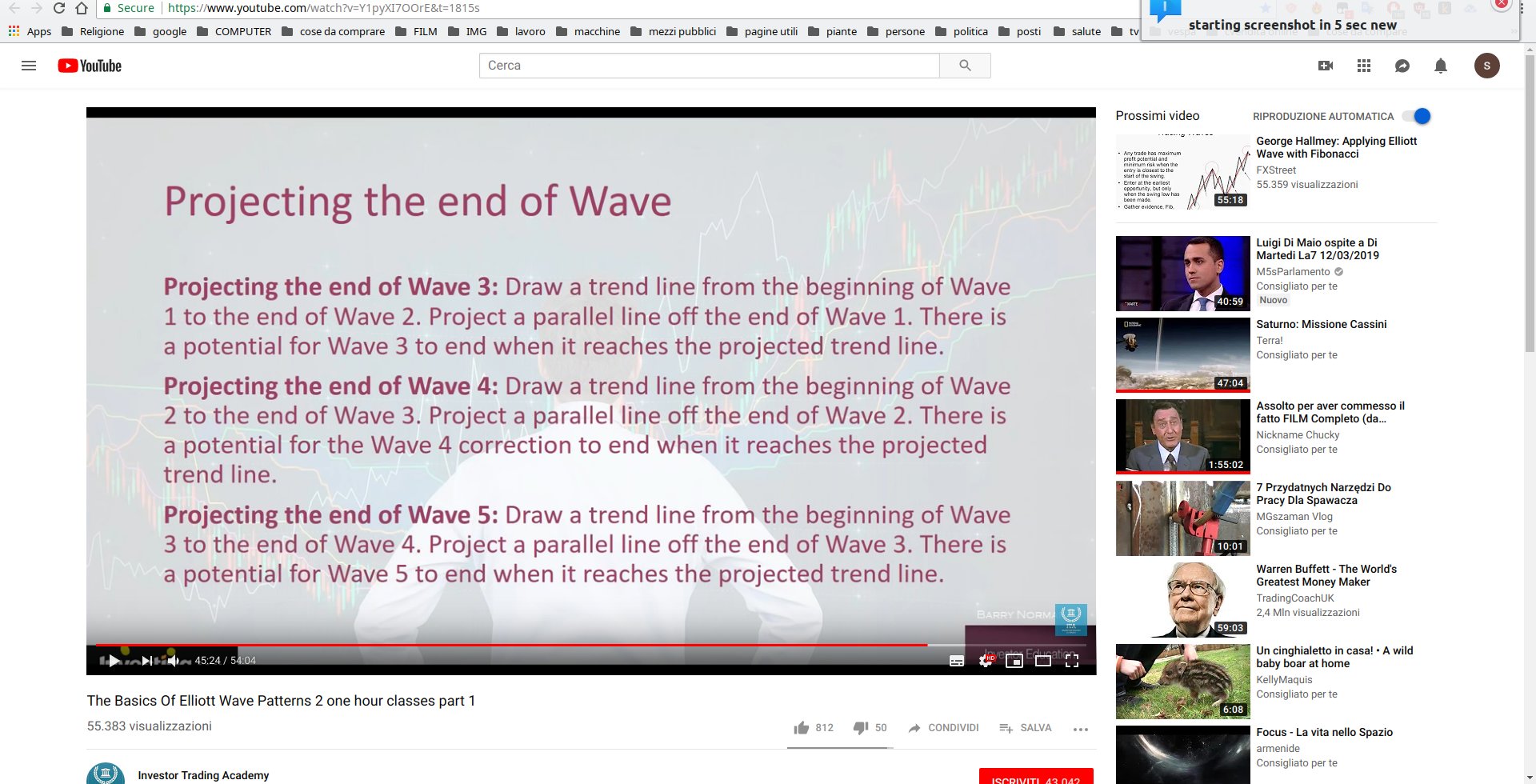The height and width of the screenshot is (784, 1536).
Task: Open the account avatar menu
Action: (1487, 66)
